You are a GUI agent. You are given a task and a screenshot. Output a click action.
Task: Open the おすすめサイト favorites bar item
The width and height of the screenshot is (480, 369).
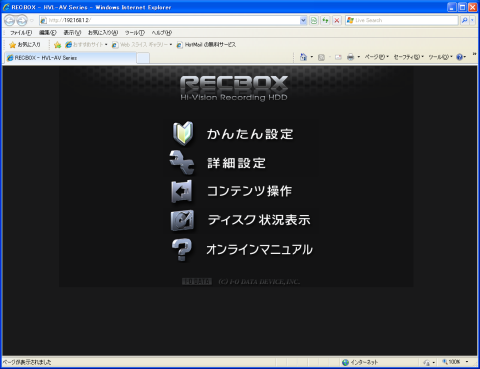tap(86, 44)
